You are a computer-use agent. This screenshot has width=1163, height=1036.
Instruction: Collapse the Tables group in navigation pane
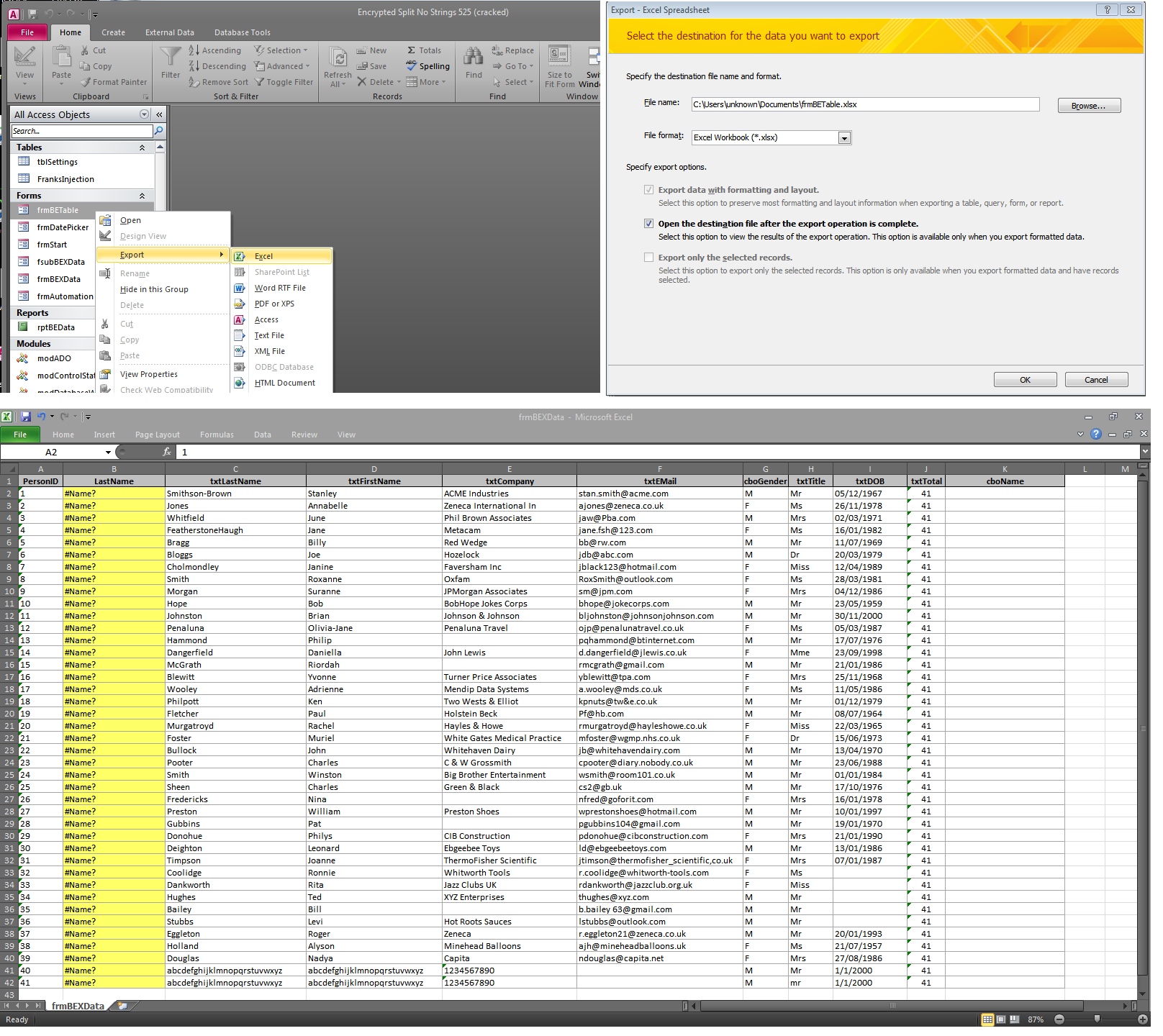tap(142, 147)
